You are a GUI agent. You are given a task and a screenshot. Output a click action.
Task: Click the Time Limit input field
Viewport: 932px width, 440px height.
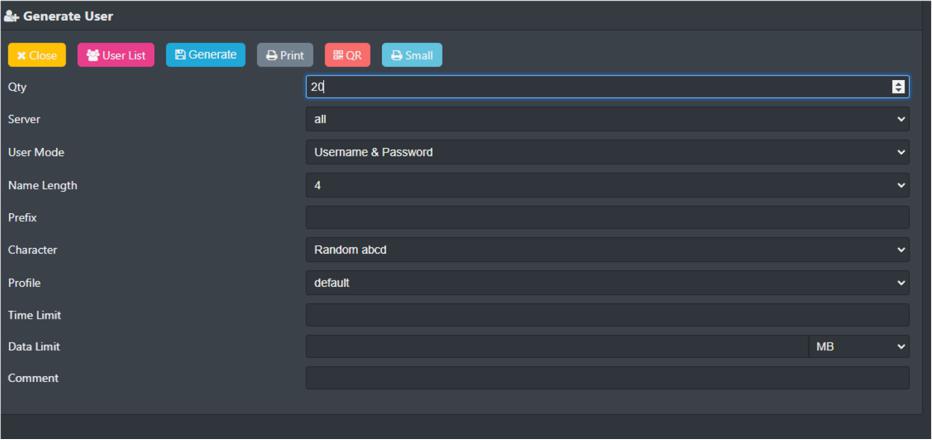[607, 315]
